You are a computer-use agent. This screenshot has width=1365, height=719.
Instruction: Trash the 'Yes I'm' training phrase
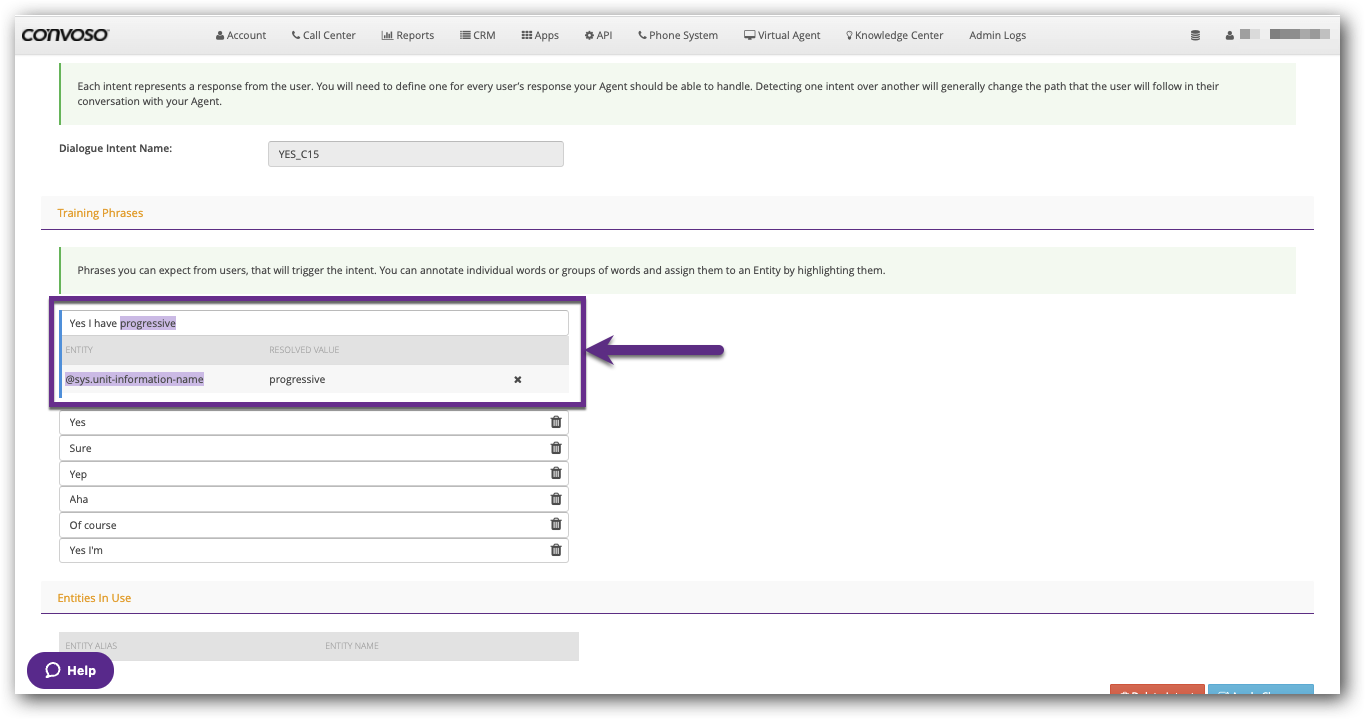click(x=556, y=550)
